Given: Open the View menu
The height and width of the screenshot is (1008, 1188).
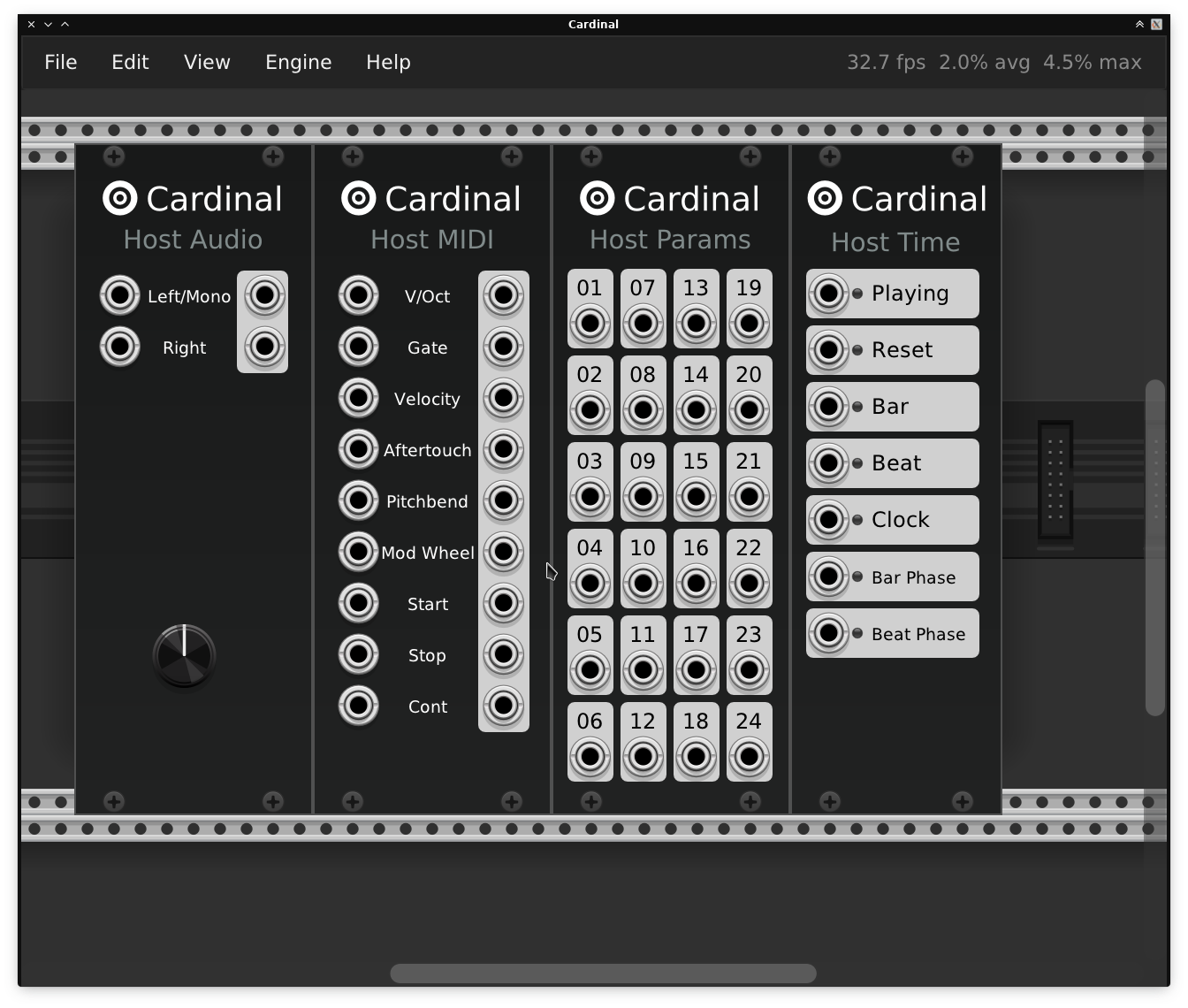Looking at the screenshot, I should (207, 62).
